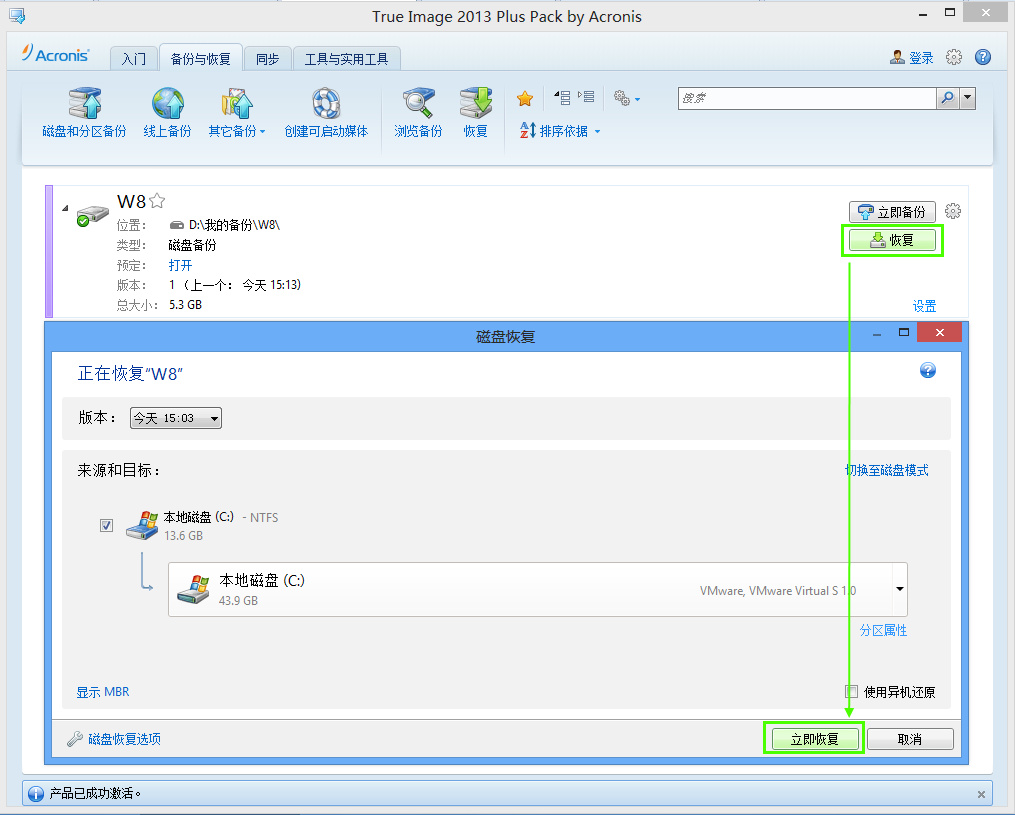This screenshot has height=815, width=1015.
Task: Click the search magnifier button
Action: pyautogui.click(x=948, y=98)
